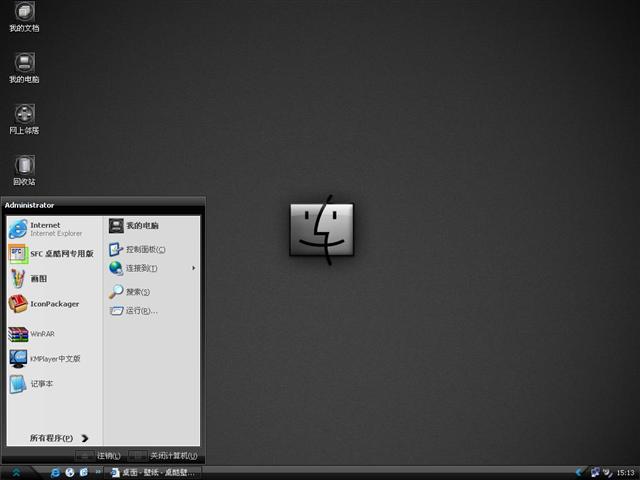Click the tray icon beside the clock
Screen dimensions: 640x480
tap(608, 473)
